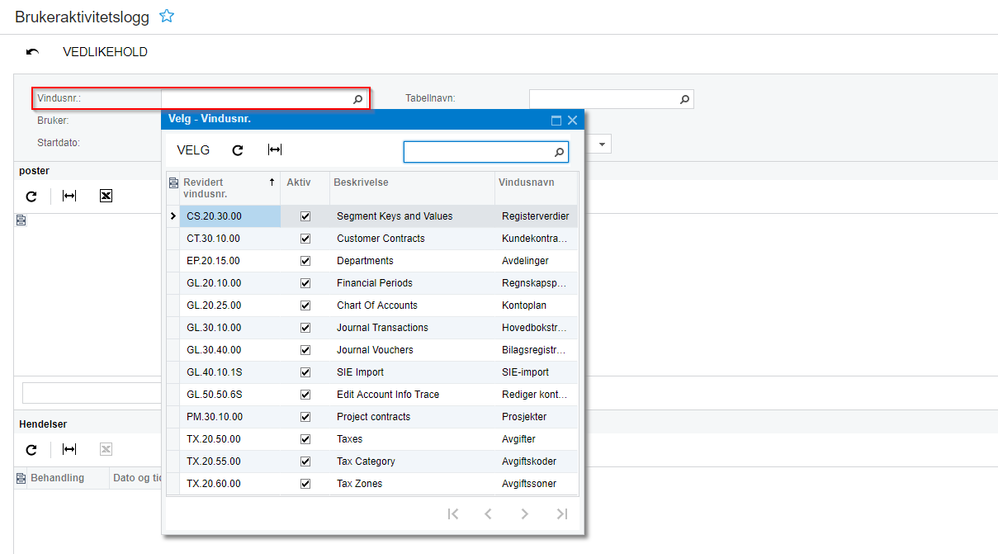Maximize the Velg - Vindusnr. dialog
Viewport: 998px width, 554px height.
tap(556, 120)
